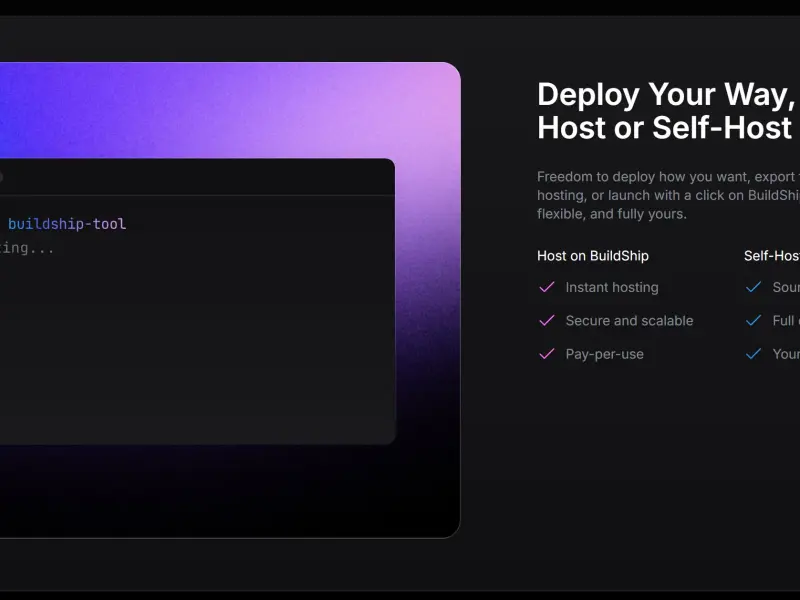This screenshot has width=800, height=600.
Task: Click the blue checkmark beside the "Full" item
Action: pos(753,320)
